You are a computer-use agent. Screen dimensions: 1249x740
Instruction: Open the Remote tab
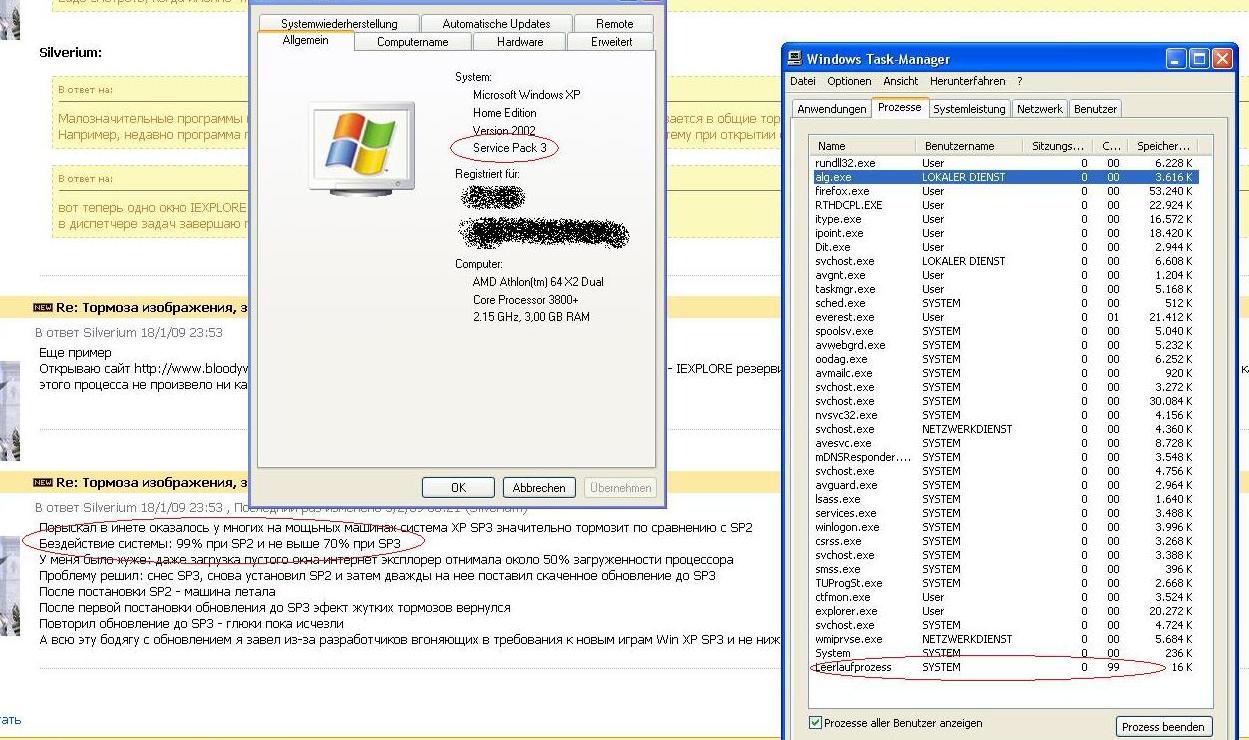click(x=614, y=23)
